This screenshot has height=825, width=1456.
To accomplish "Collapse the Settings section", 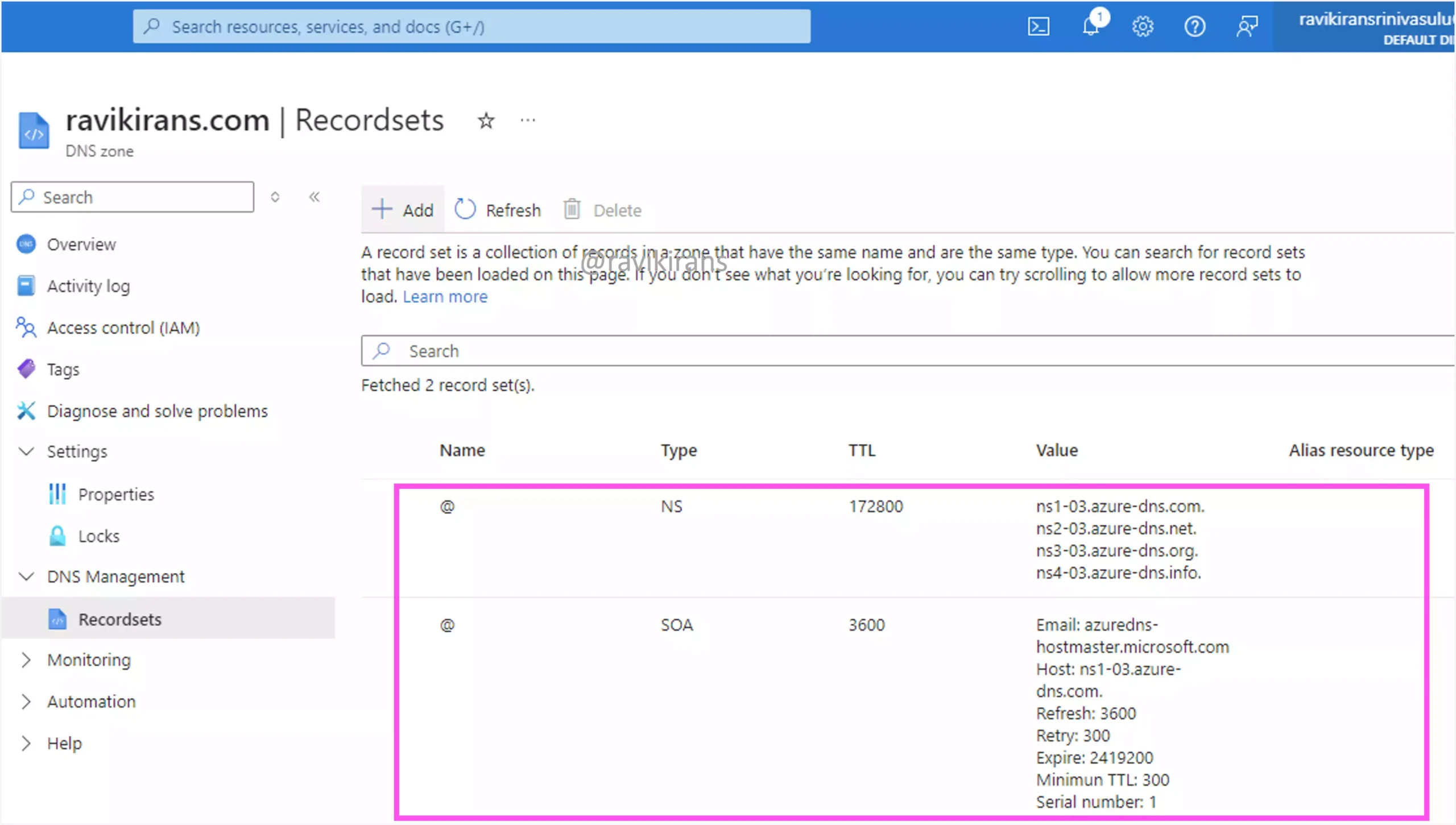I will (26, 451).
